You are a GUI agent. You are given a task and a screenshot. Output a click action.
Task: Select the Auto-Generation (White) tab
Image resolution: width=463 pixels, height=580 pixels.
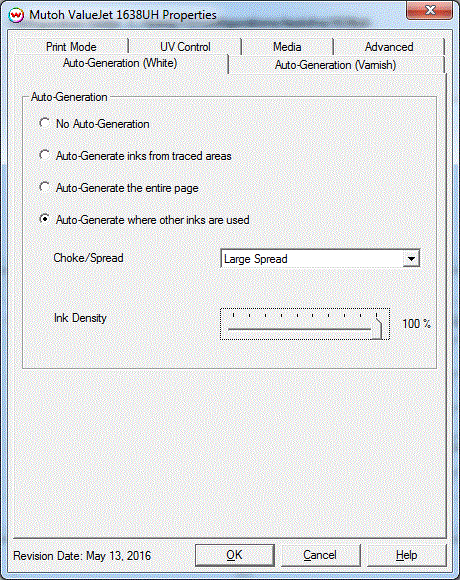point(120,63)
